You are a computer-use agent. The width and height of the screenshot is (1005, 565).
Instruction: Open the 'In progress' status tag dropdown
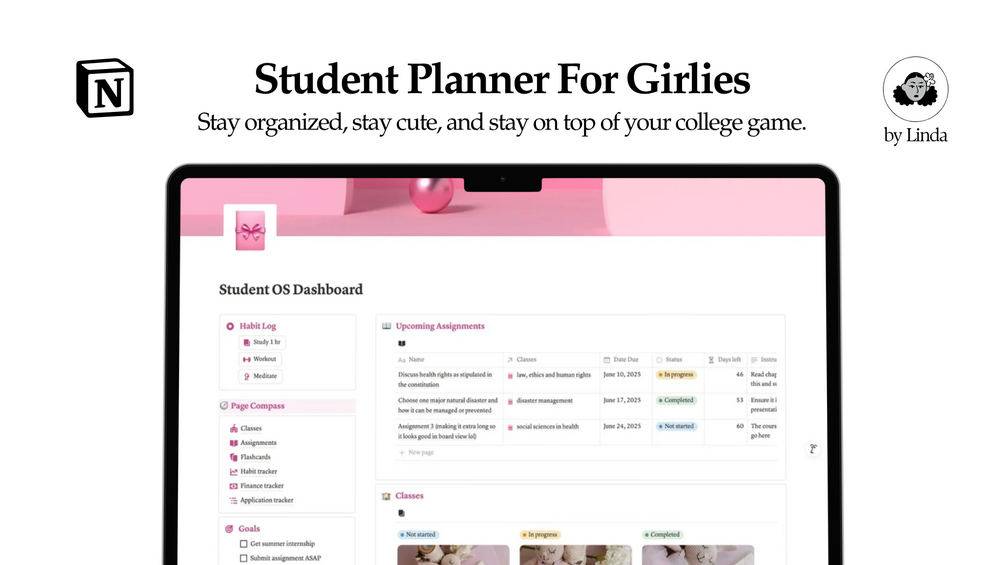[676, 375]
